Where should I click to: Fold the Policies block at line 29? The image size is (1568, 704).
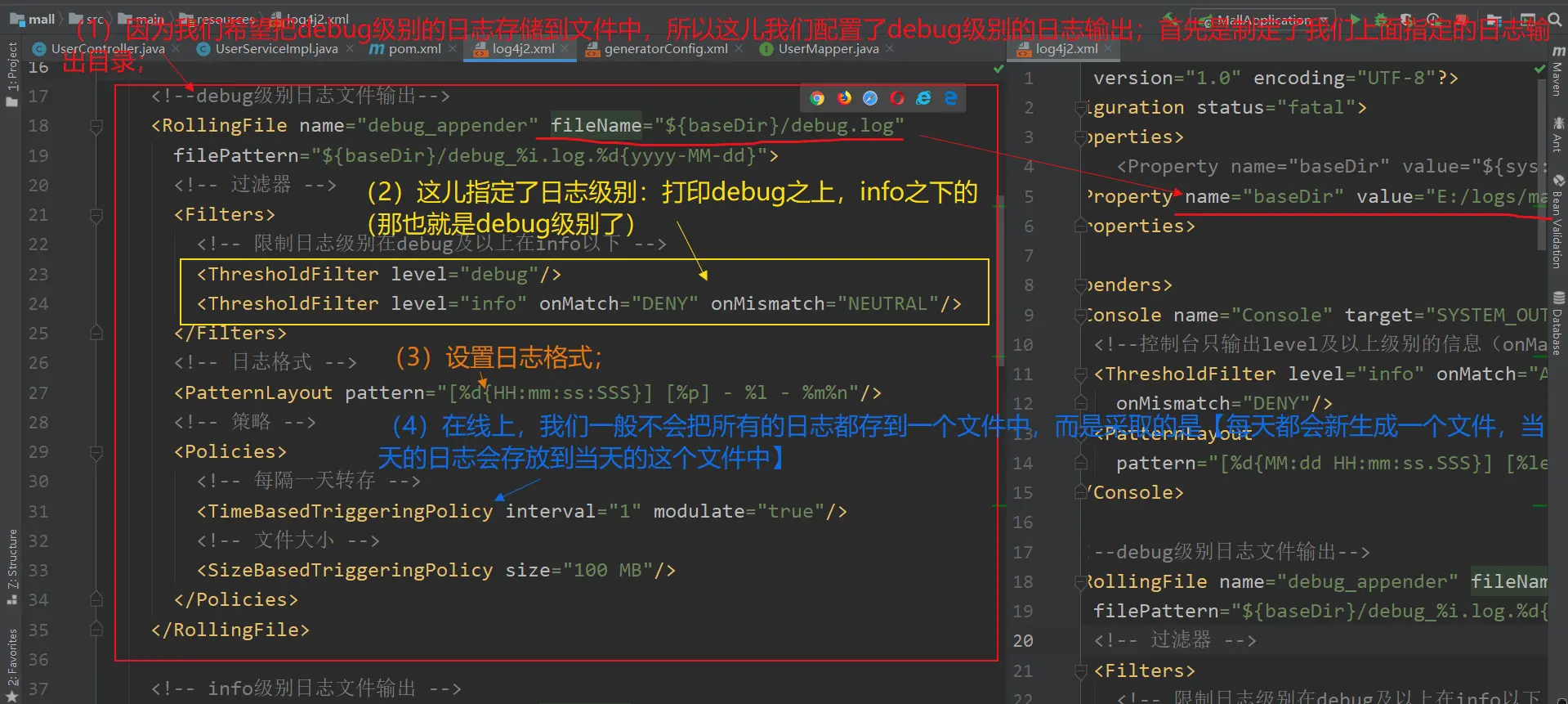96,452
